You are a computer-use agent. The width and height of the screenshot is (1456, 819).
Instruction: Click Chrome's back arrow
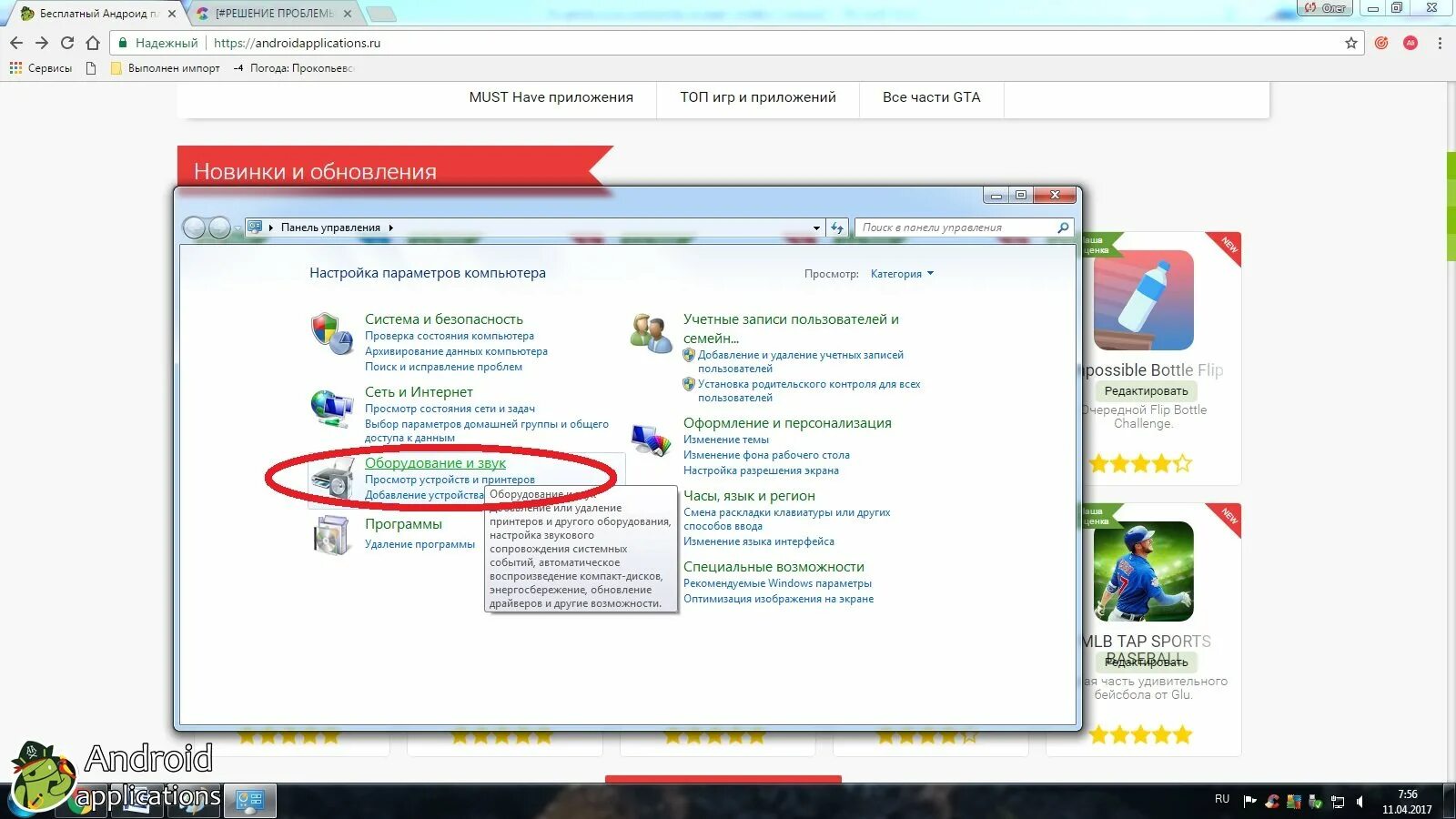pyautogui.click(x=16, y=43)
